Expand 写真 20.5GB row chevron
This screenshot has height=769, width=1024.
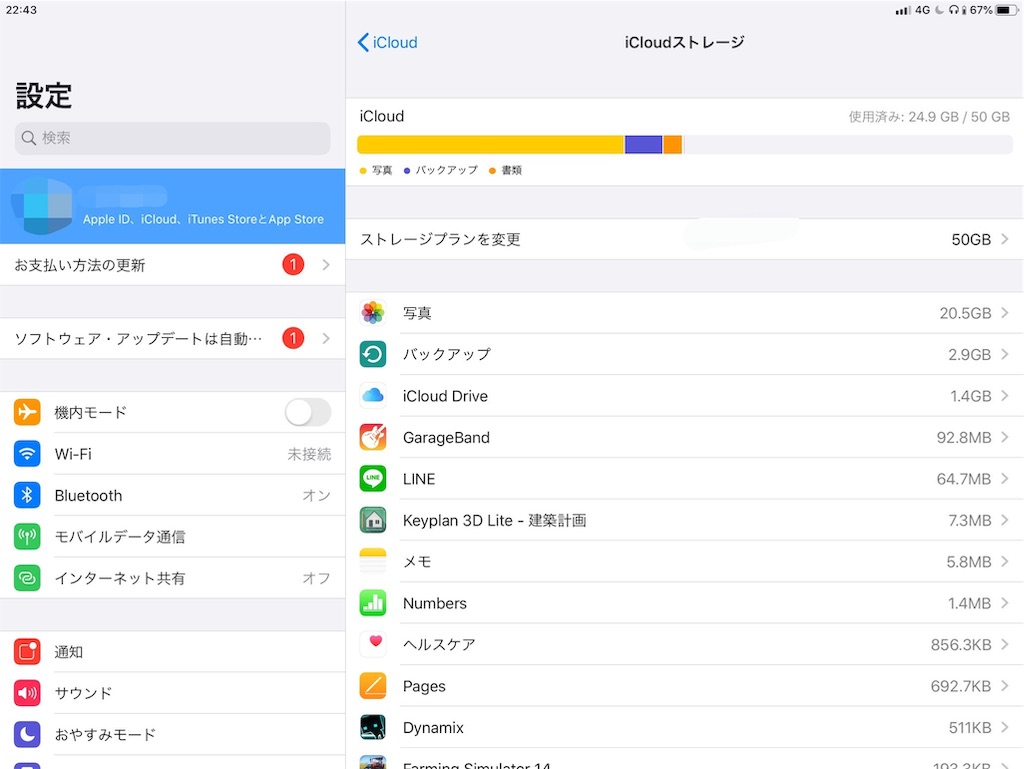(x=1005, y=313)
